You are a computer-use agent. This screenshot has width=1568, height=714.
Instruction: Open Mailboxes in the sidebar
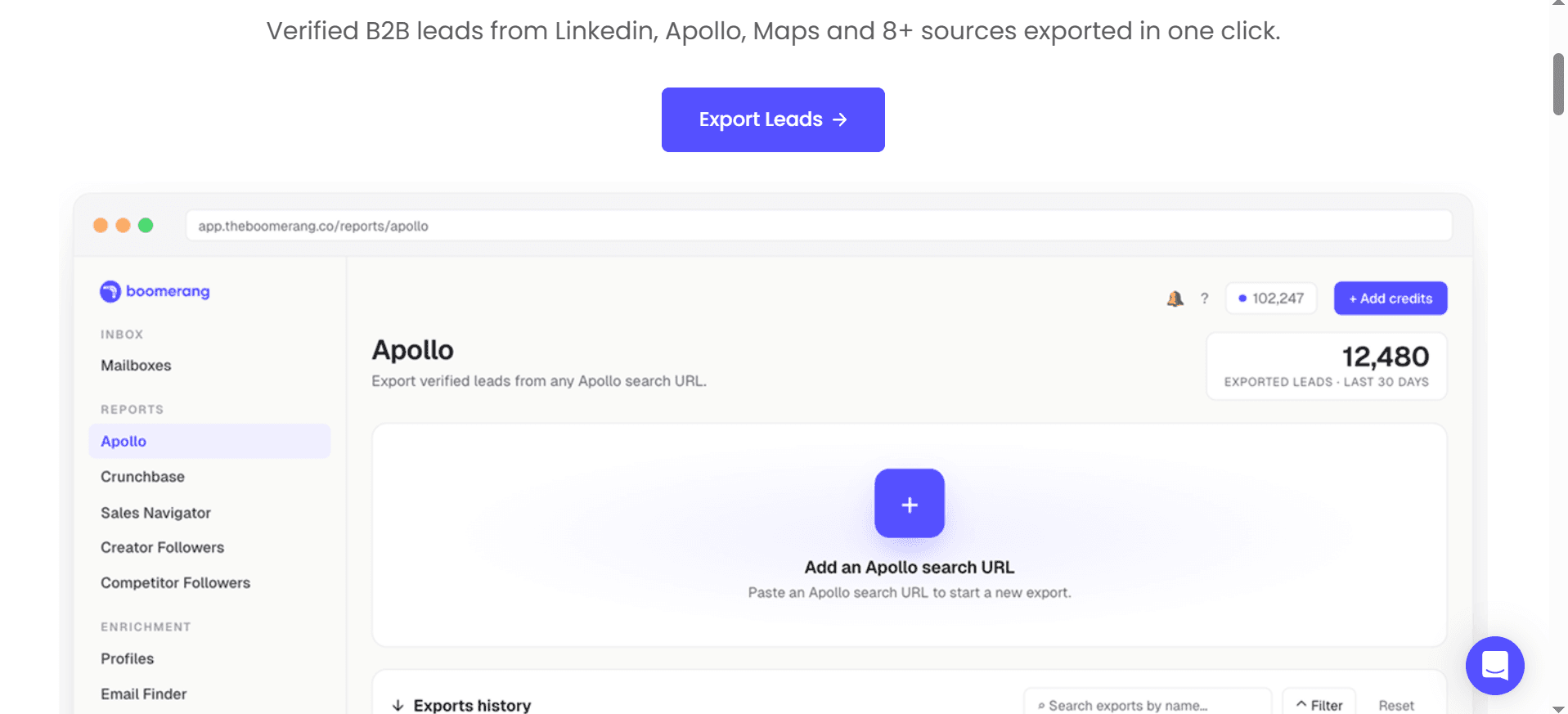tap(136, 366)
